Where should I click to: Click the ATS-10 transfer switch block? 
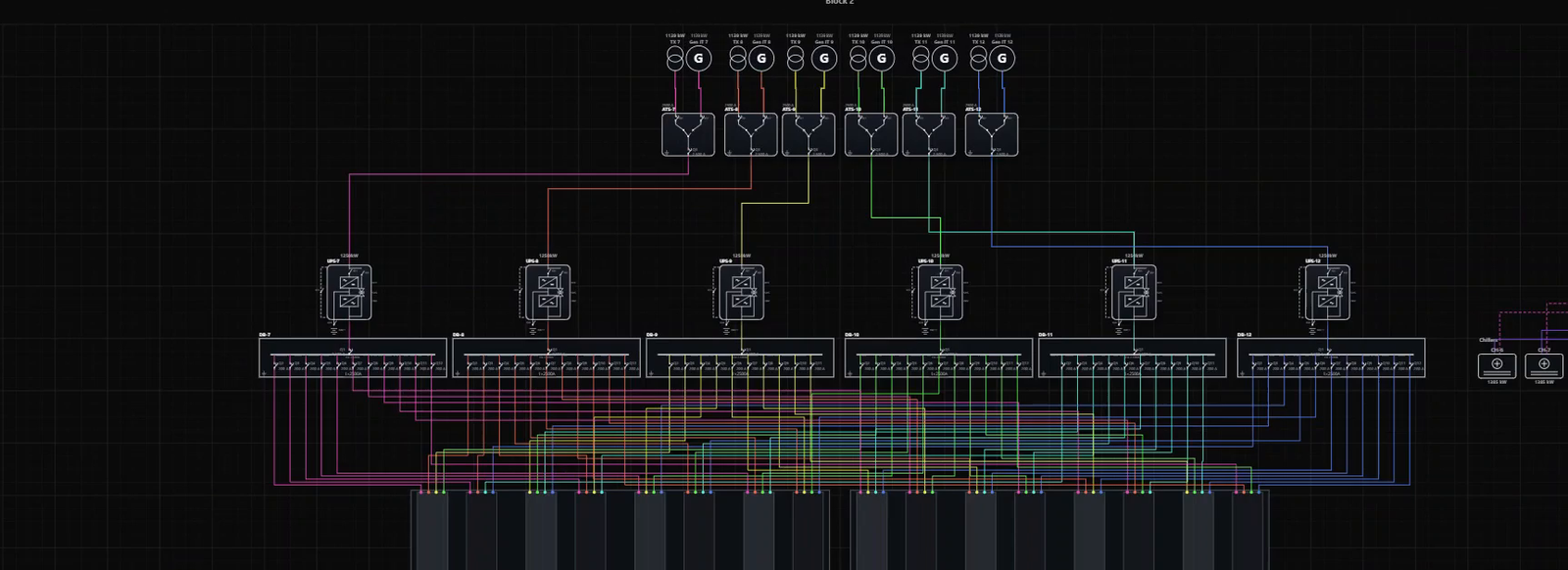[x=871, y=134]
